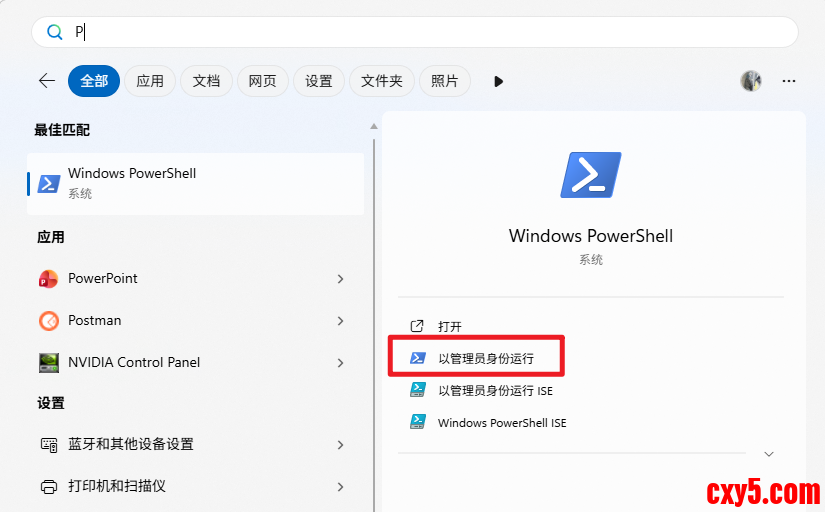The image size is (825, 512).
Task: Click the 以管理员身份运行 ISE icon
Action: [418, 390]
